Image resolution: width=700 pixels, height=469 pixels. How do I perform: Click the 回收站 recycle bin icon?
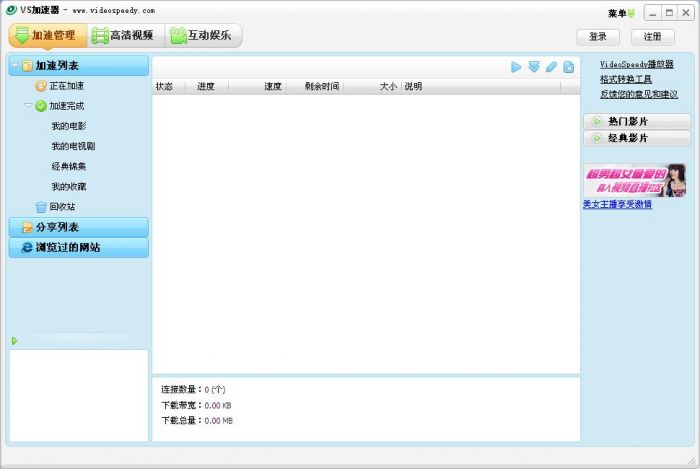[41, 207]
